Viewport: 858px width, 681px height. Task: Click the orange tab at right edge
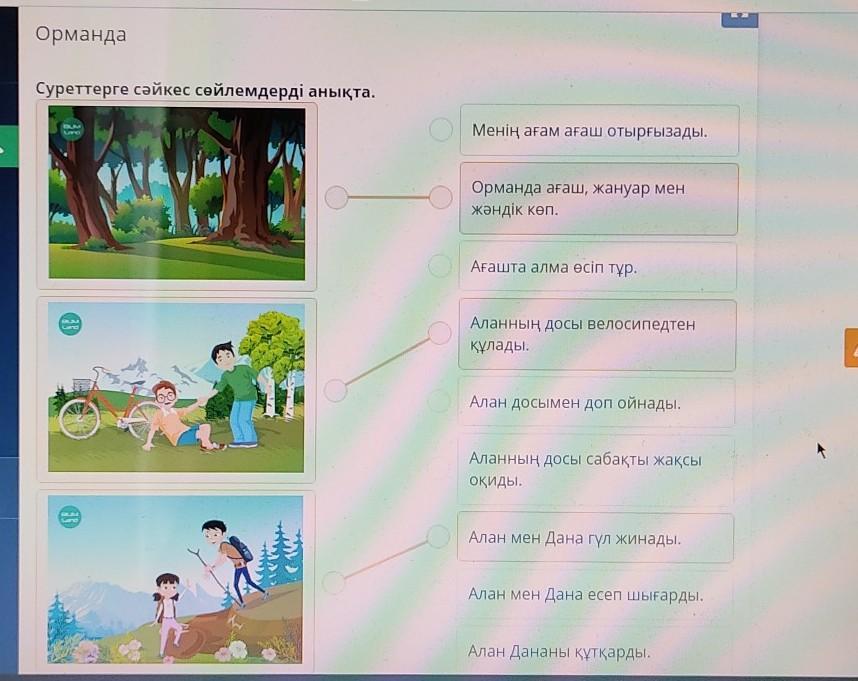851,348
